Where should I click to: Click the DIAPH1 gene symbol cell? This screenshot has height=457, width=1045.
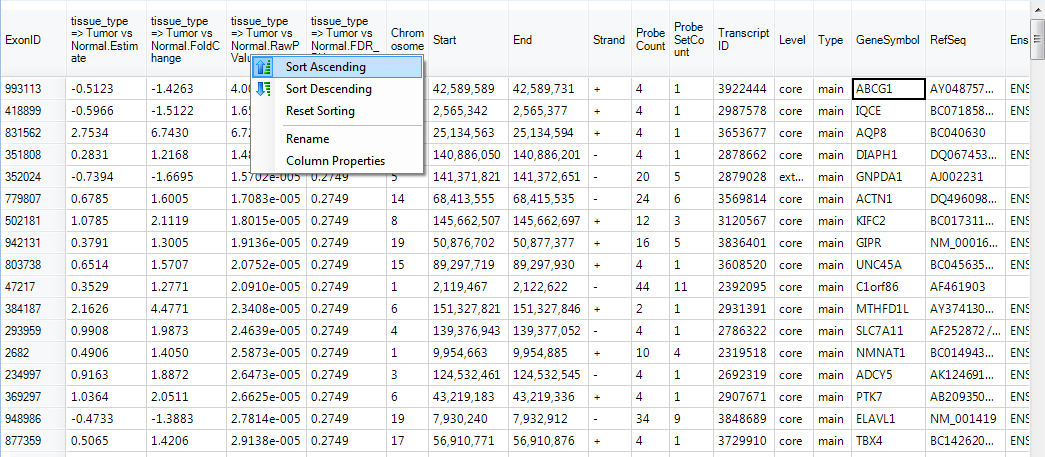(x=888, y=155)
